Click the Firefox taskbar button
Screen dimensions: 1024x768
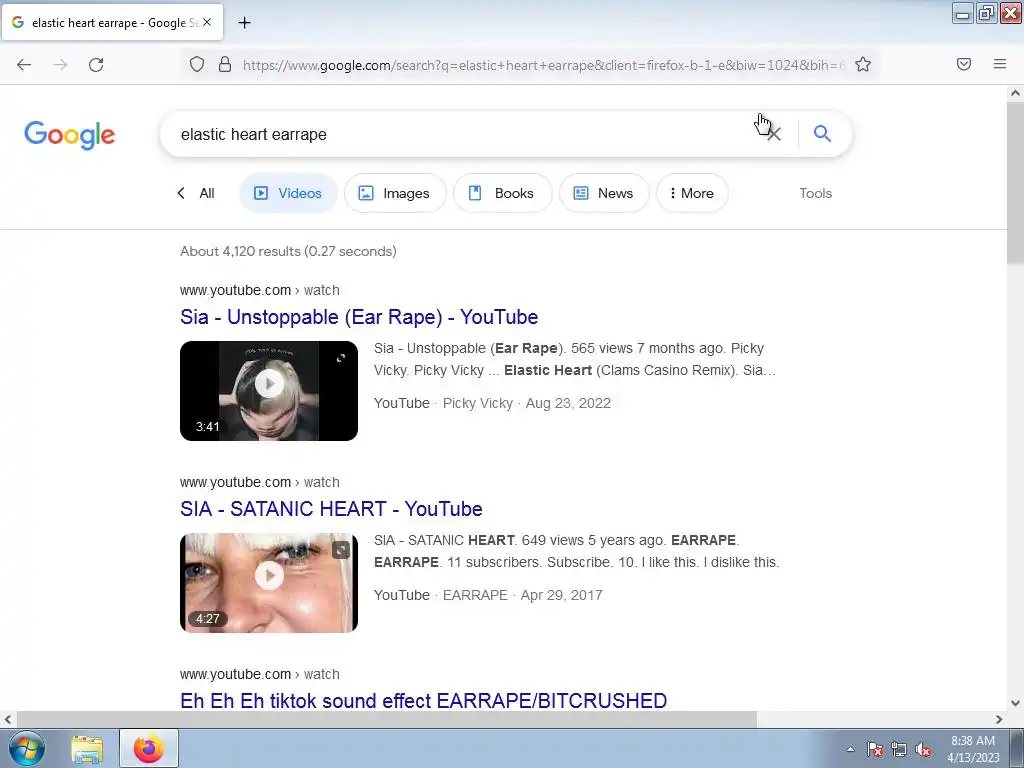click(x=149, y=748)
